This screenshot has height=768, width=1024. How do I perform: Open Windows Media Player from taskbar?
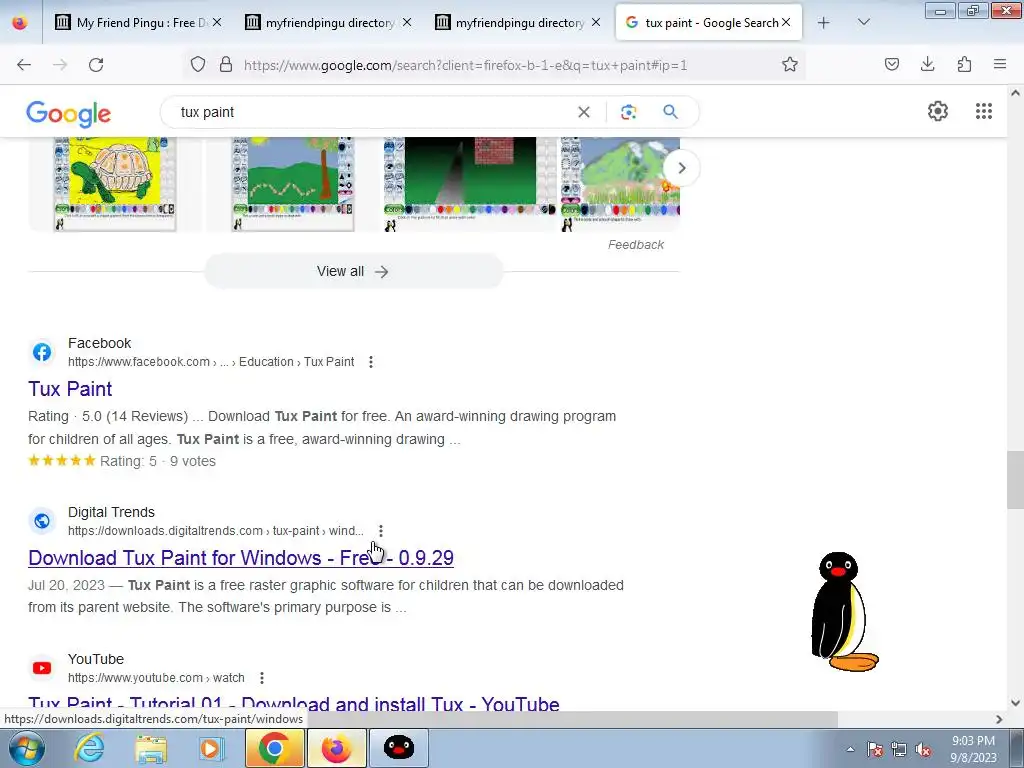[x=210, y=748]
